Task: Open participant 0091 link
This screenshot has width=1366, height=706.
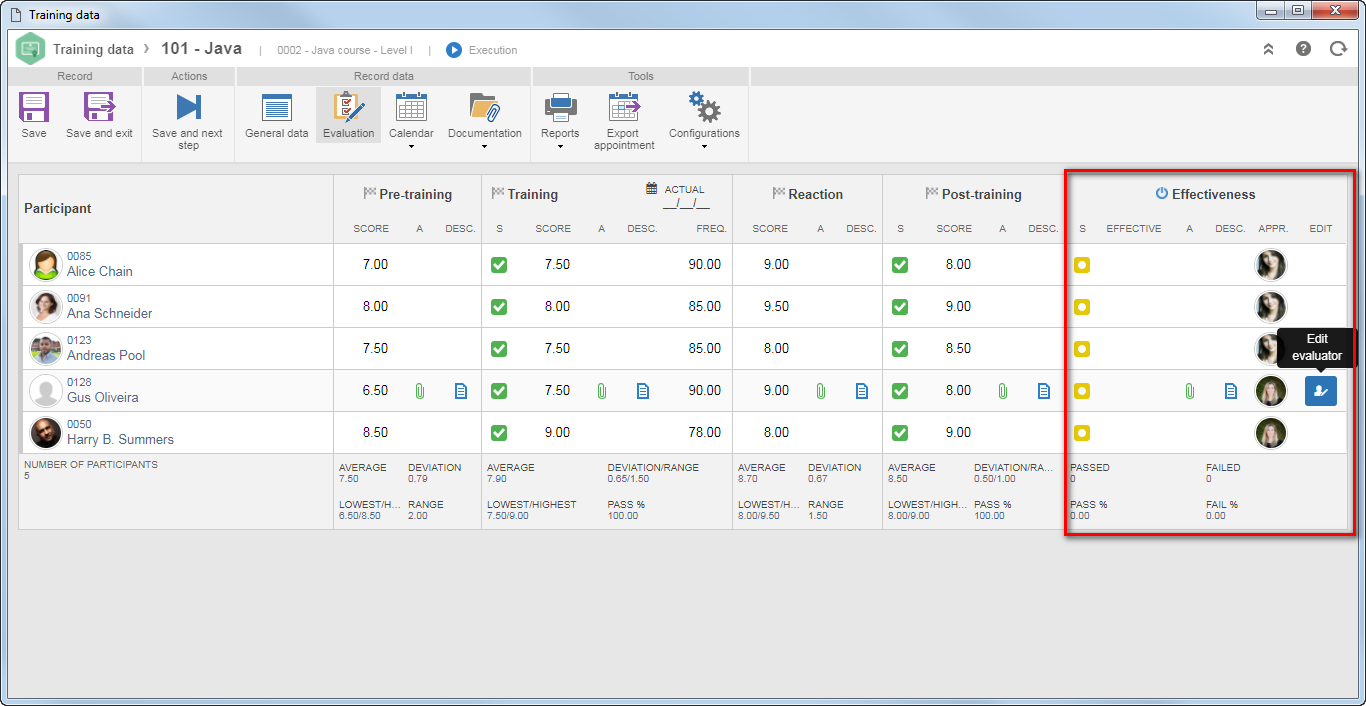Action: 79,298
